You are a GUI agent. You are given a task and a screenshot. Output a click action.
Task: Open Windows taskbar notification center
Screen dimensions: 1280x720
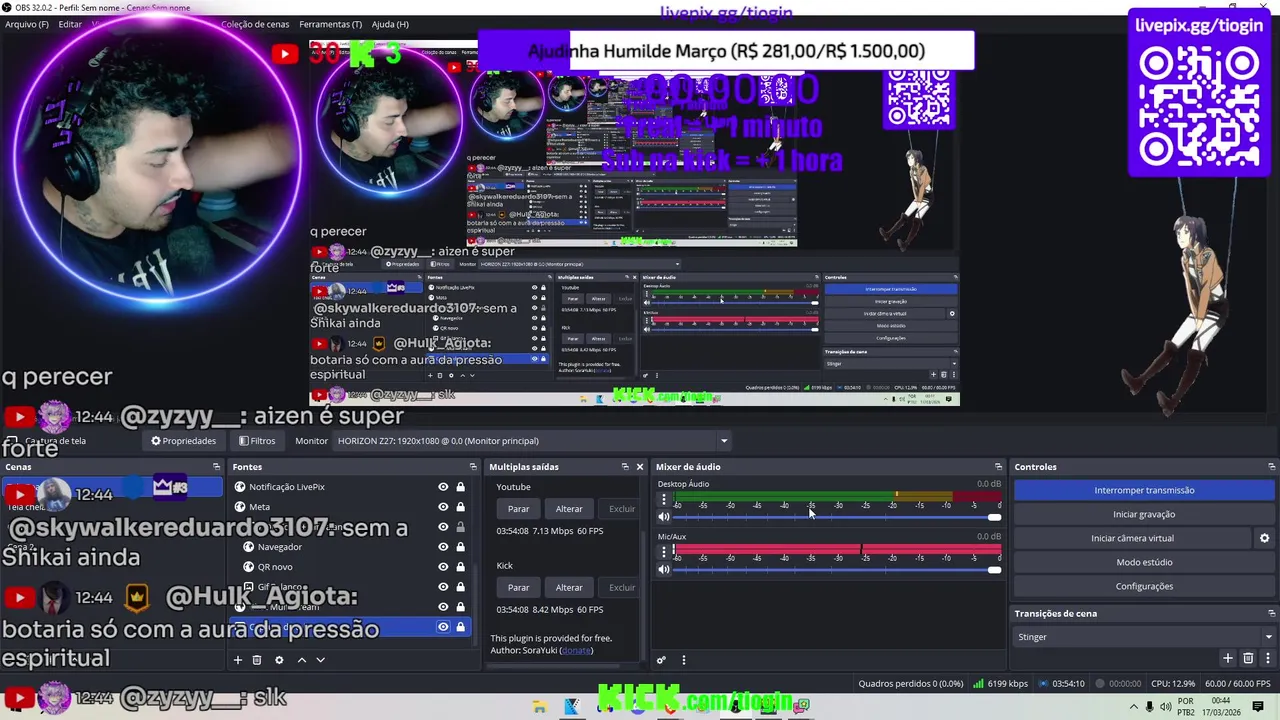pos(1258,707)
